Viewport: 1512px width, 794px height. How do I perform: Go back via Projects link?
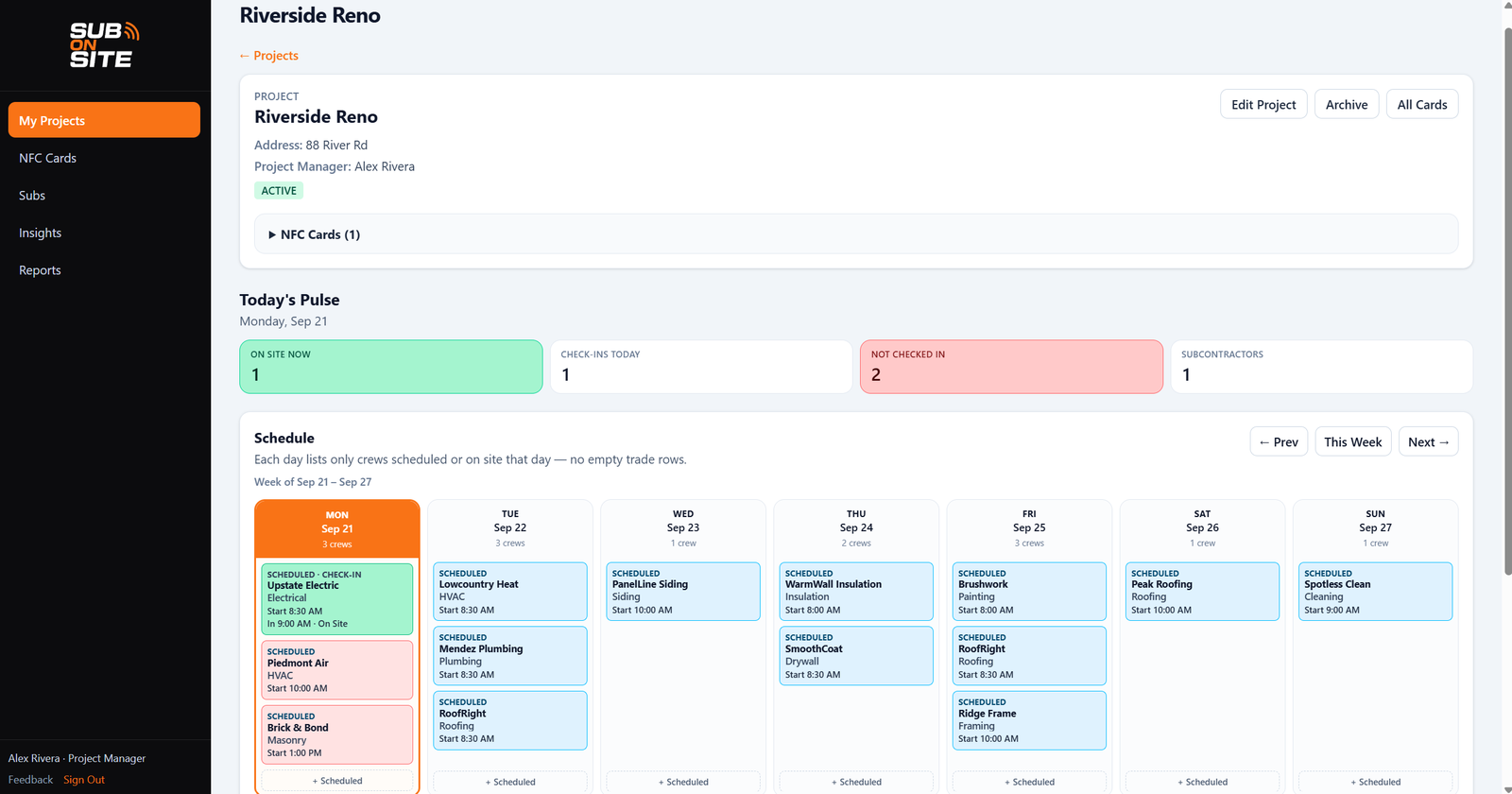(x=268, y=56)
